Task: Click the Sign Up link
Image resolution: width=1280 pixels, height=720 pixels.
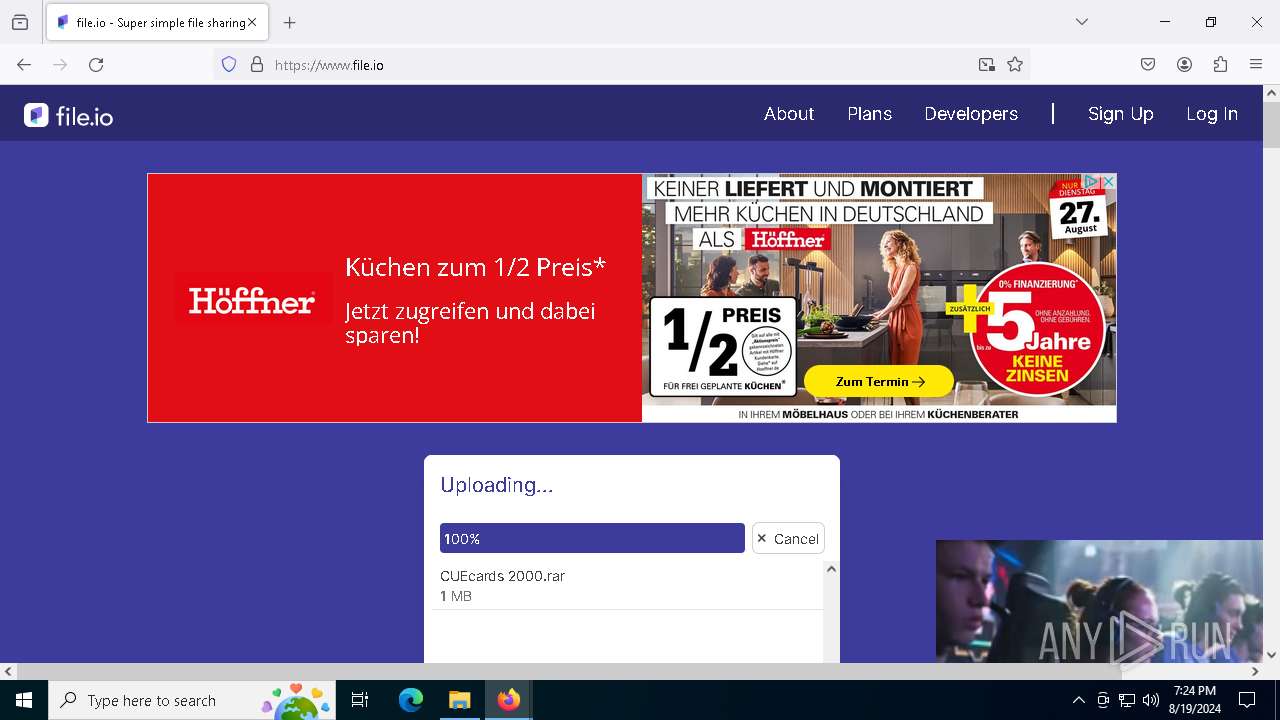Action: [1120, 114]
